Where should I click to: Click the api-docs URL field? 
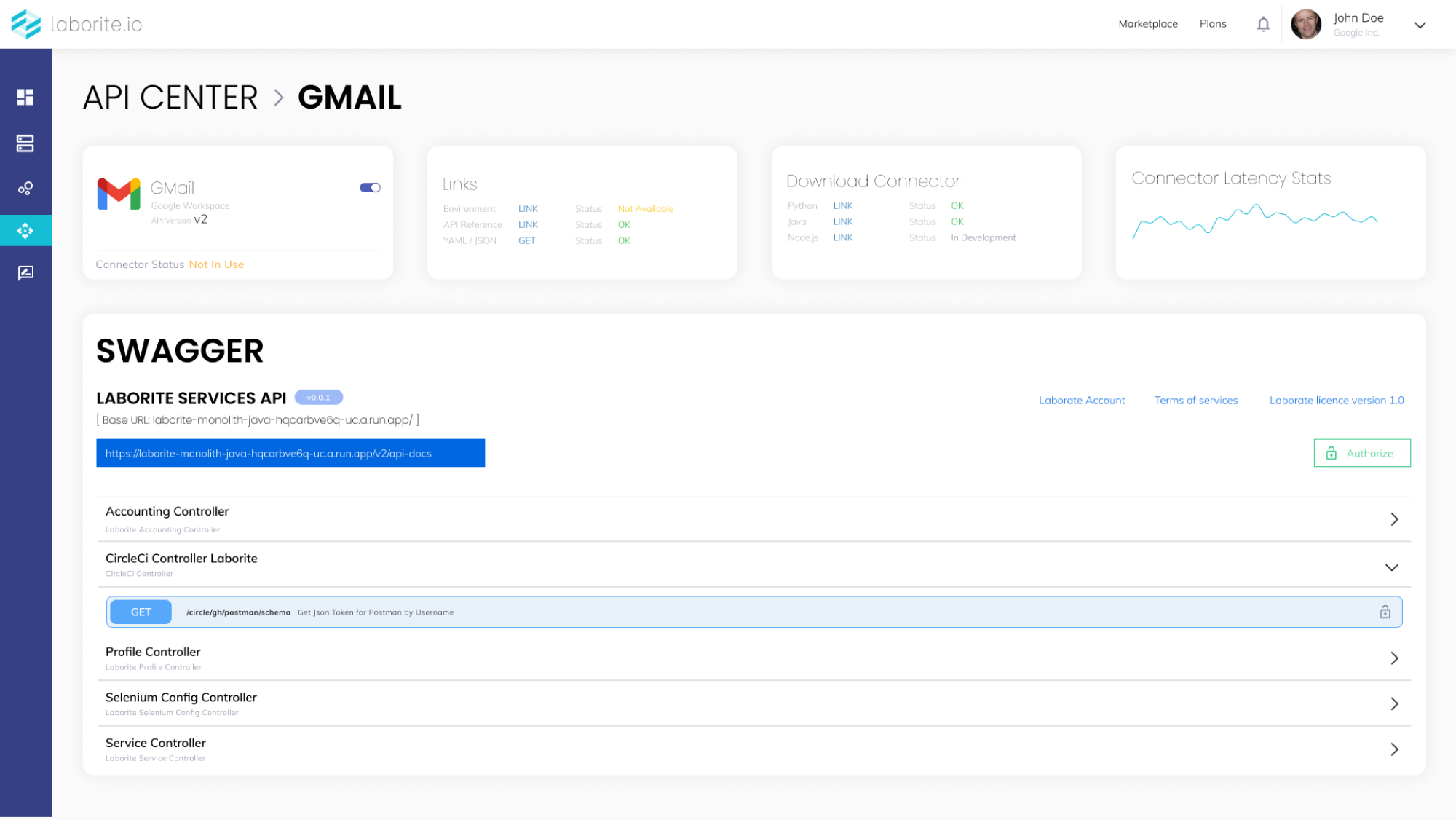click(290, 453)
